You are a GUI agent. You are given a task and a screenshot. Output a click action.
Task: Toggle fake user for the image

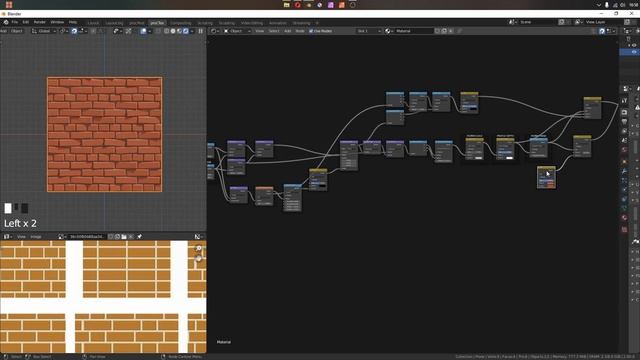click(111, 237)
